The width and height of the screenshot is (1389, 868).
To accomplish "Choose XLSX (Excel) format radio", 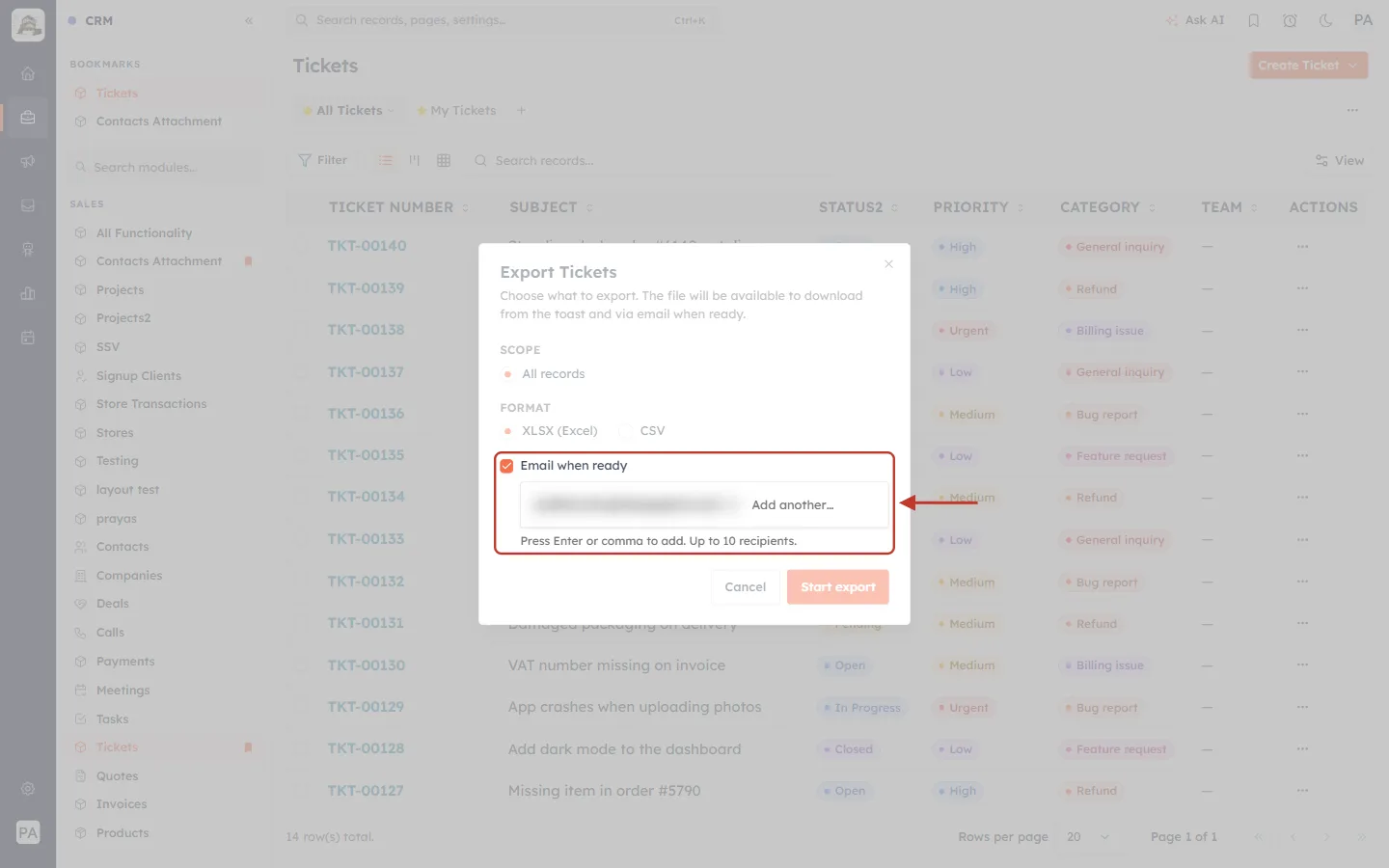I will coord(507,431).
